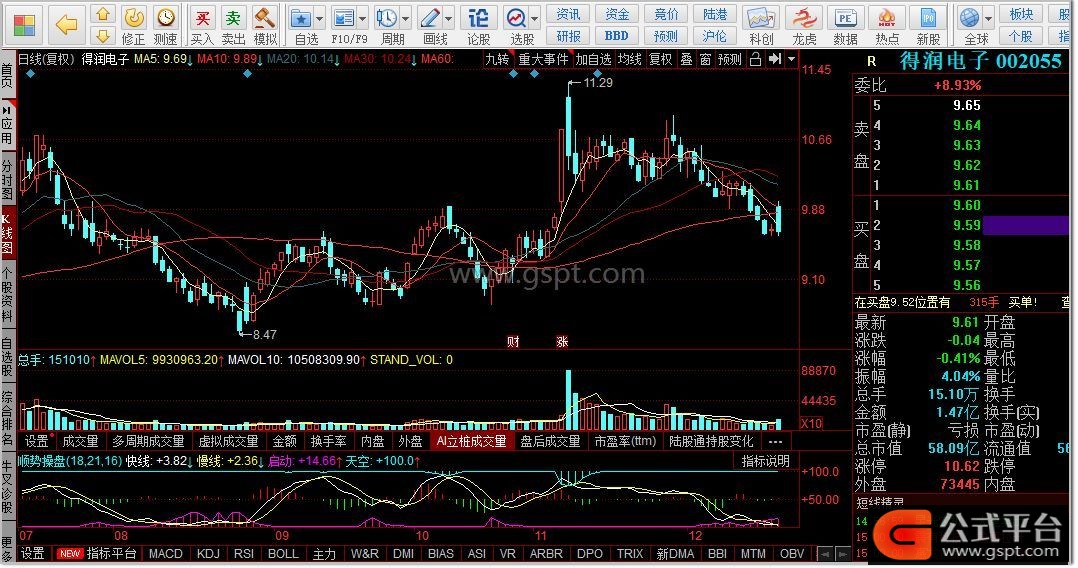
Task: Open the 龙虎 dragon-tiger list icon
Action: point(804,25)
